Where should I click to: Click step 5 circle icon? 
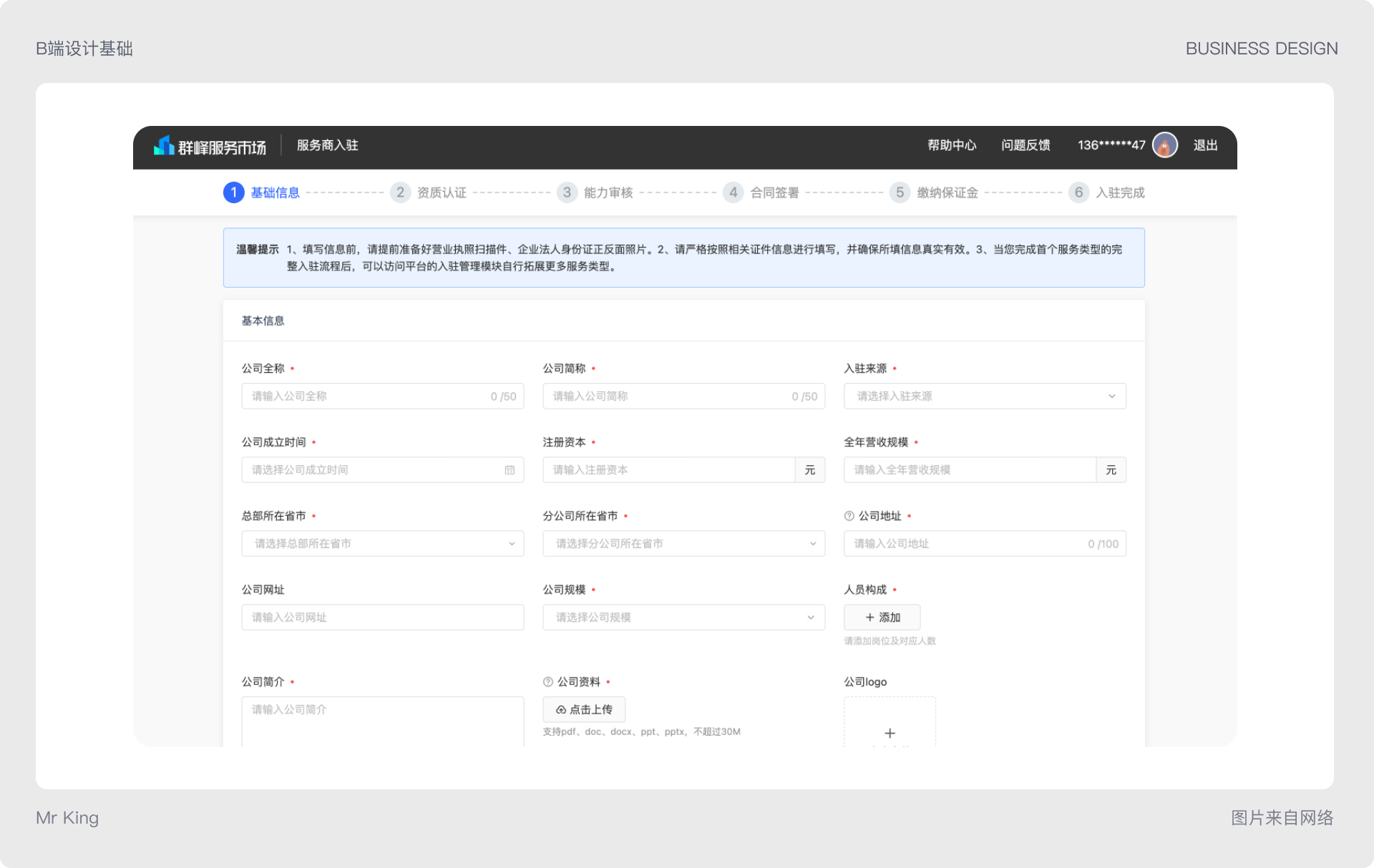pos(900,192)
